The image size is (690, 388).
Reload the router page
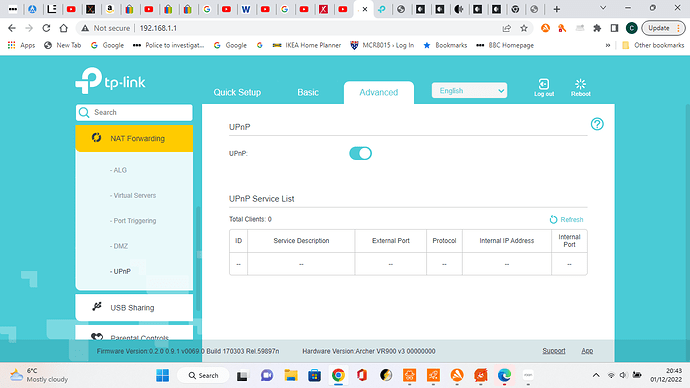(x=46, y=28)
